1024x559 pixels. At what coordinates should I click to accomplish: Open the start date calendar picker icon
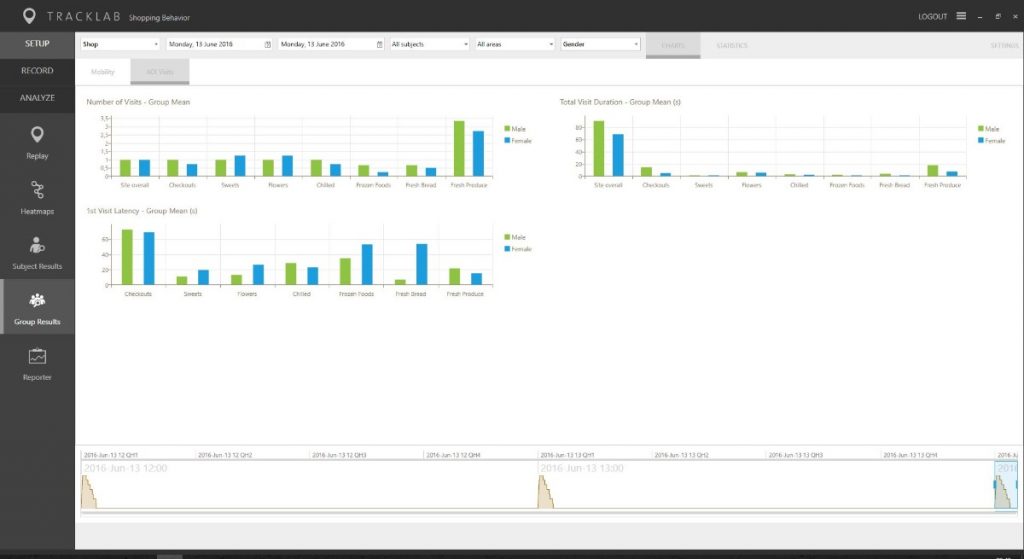(267, 44)
